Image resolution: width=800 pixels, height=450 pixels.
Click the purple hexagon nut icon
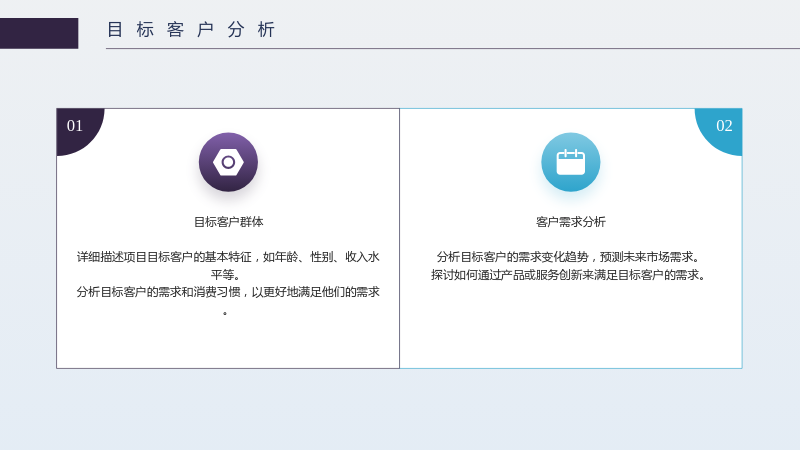(x=228, y=162)
